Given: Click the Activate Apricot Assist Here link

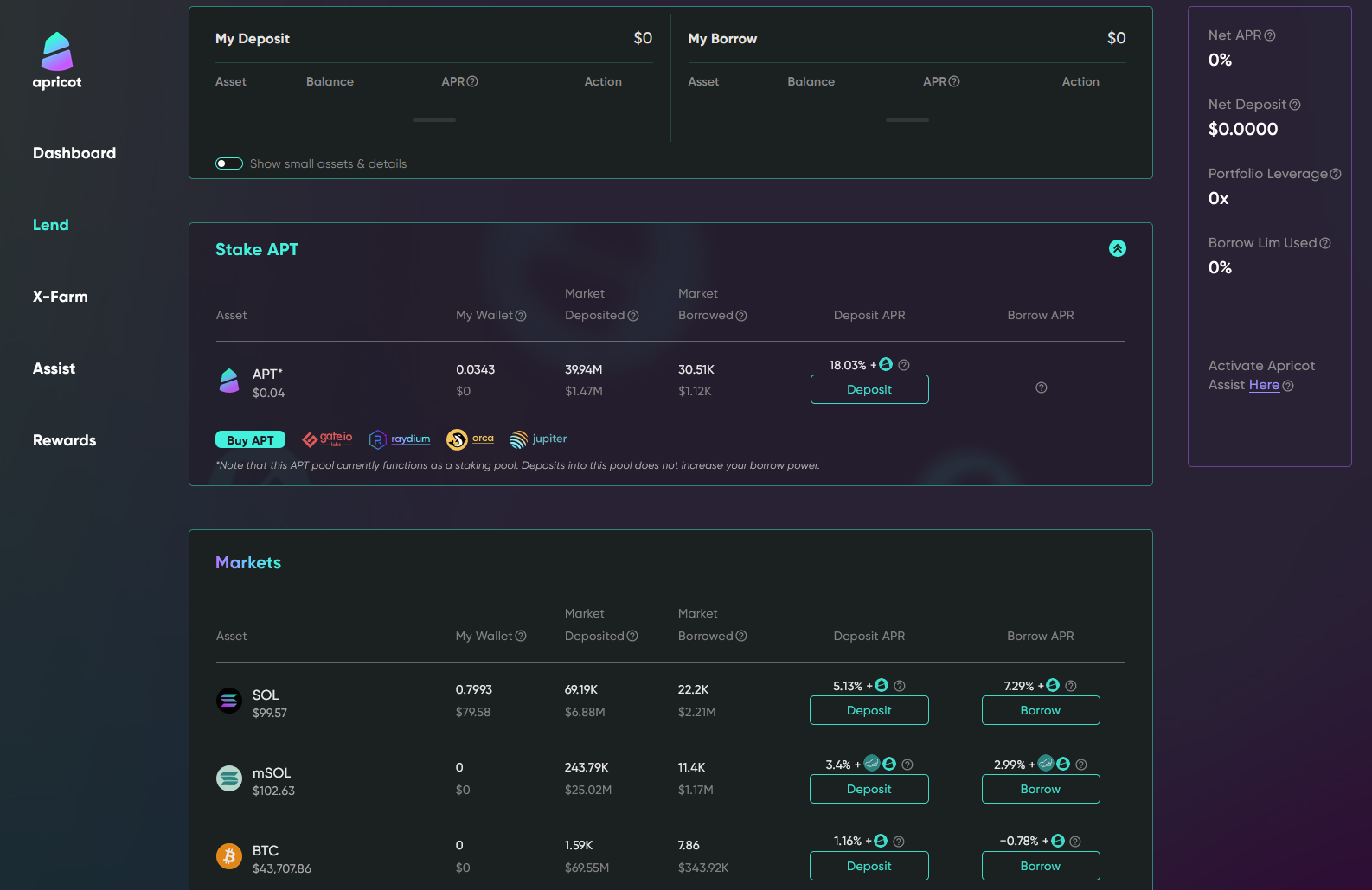Looking at the screenshot, I should pos(1264,385).
